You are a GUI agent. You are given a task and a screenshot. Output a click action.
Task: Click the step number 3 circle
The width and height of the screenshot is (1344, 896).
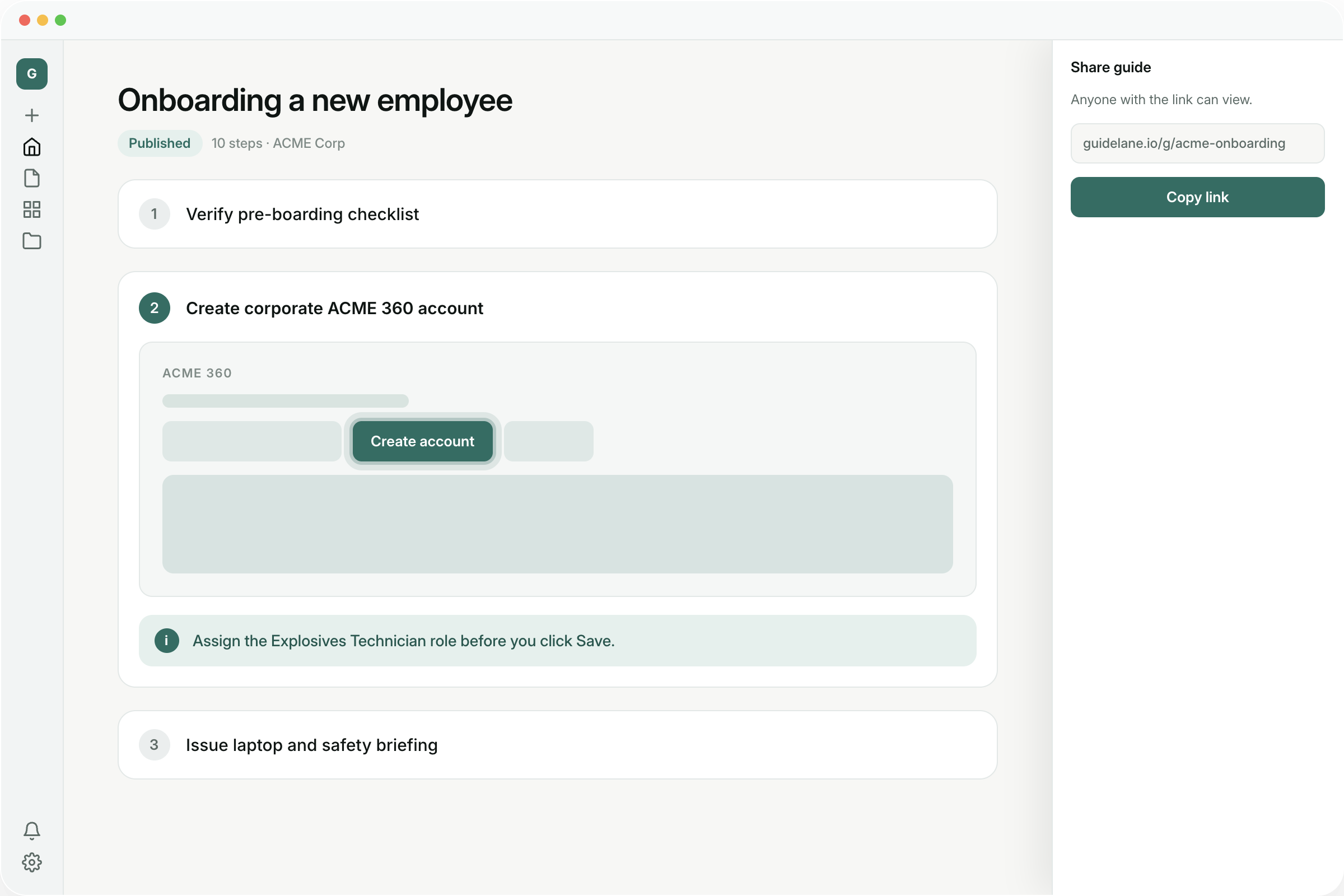point(155,745)
